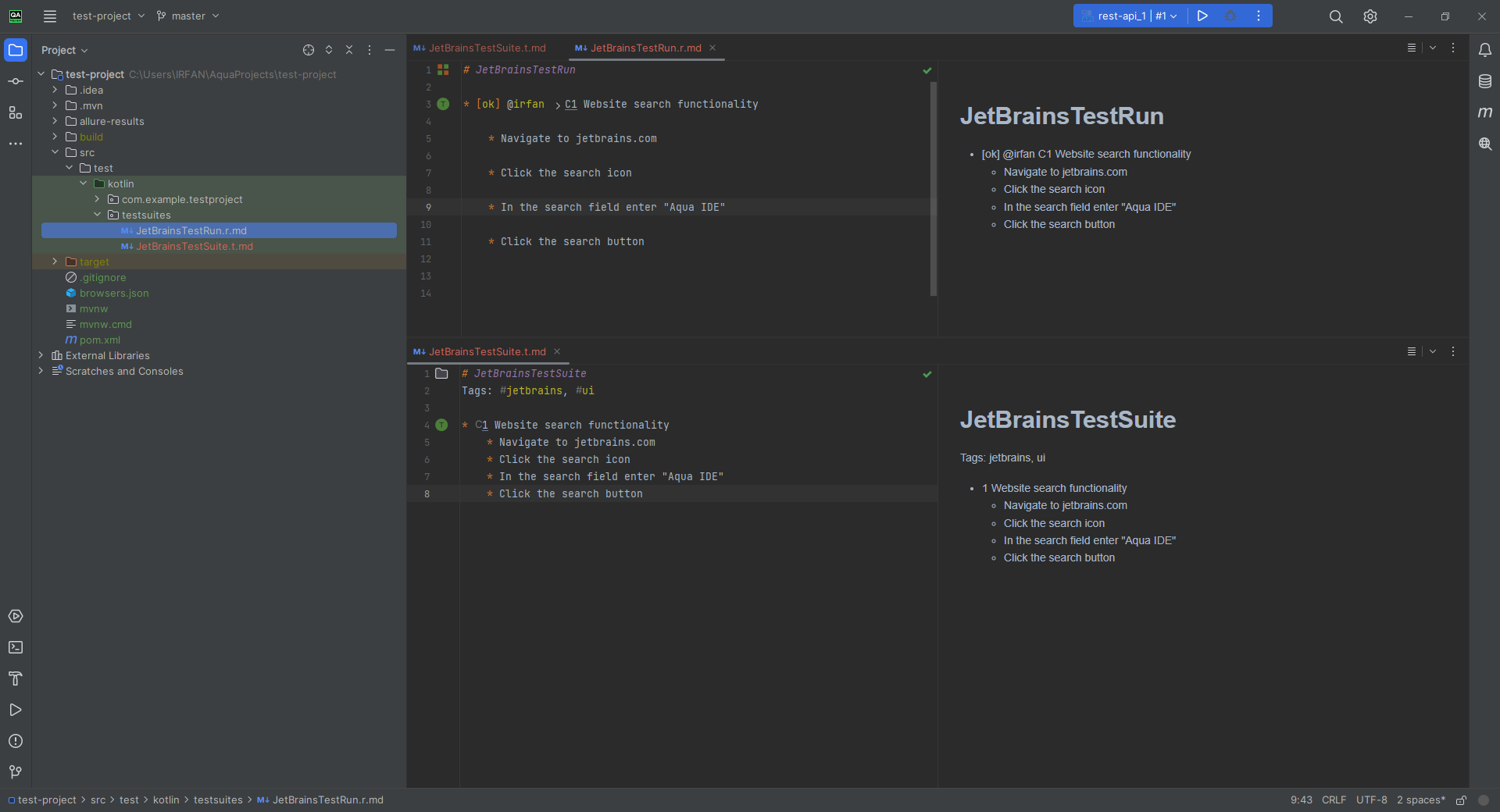Image resolution: width=1500 pixels, height=812 pixels.
Task: Open top editor tab actions menu
Action: 1453,48
